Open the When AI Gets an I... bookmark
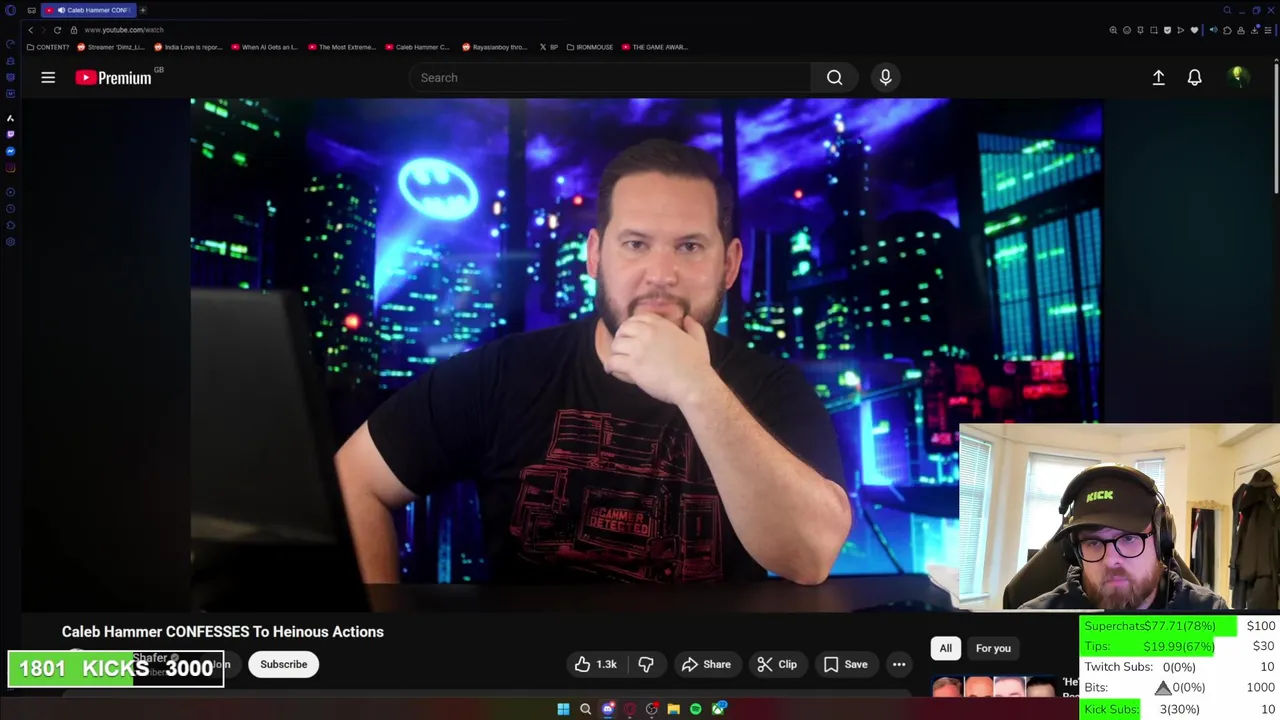 265,47
